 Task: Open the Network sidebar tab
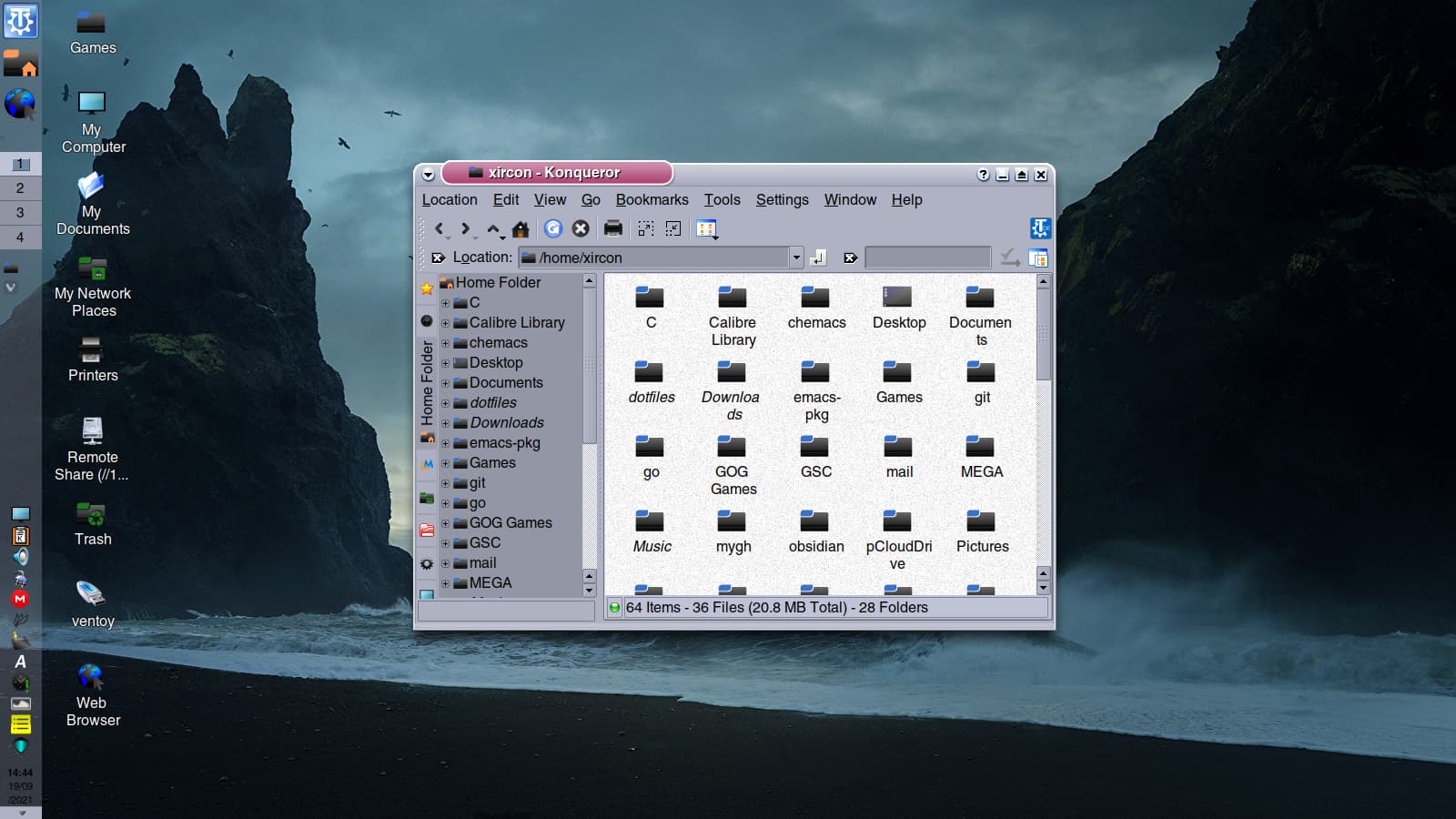click(x=426, y=498)
